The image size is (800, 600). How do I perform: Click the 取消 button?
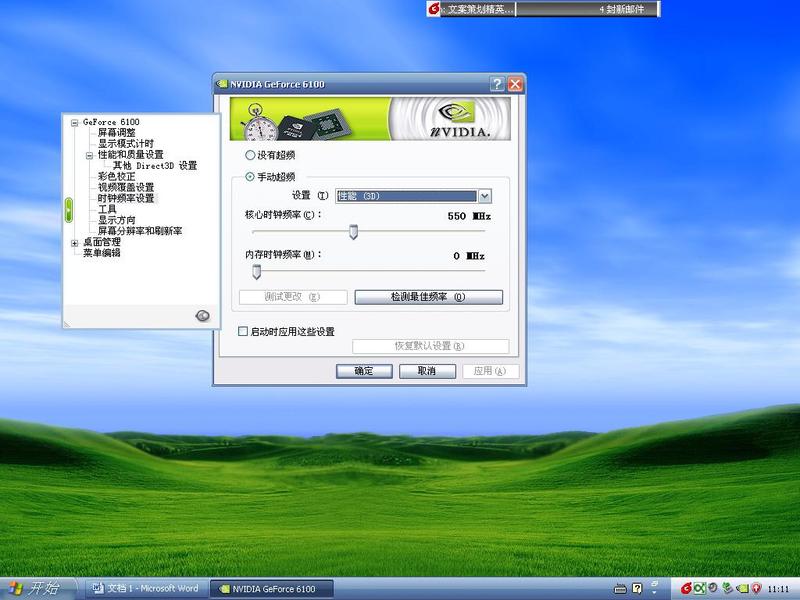click(x=427, y=371)
